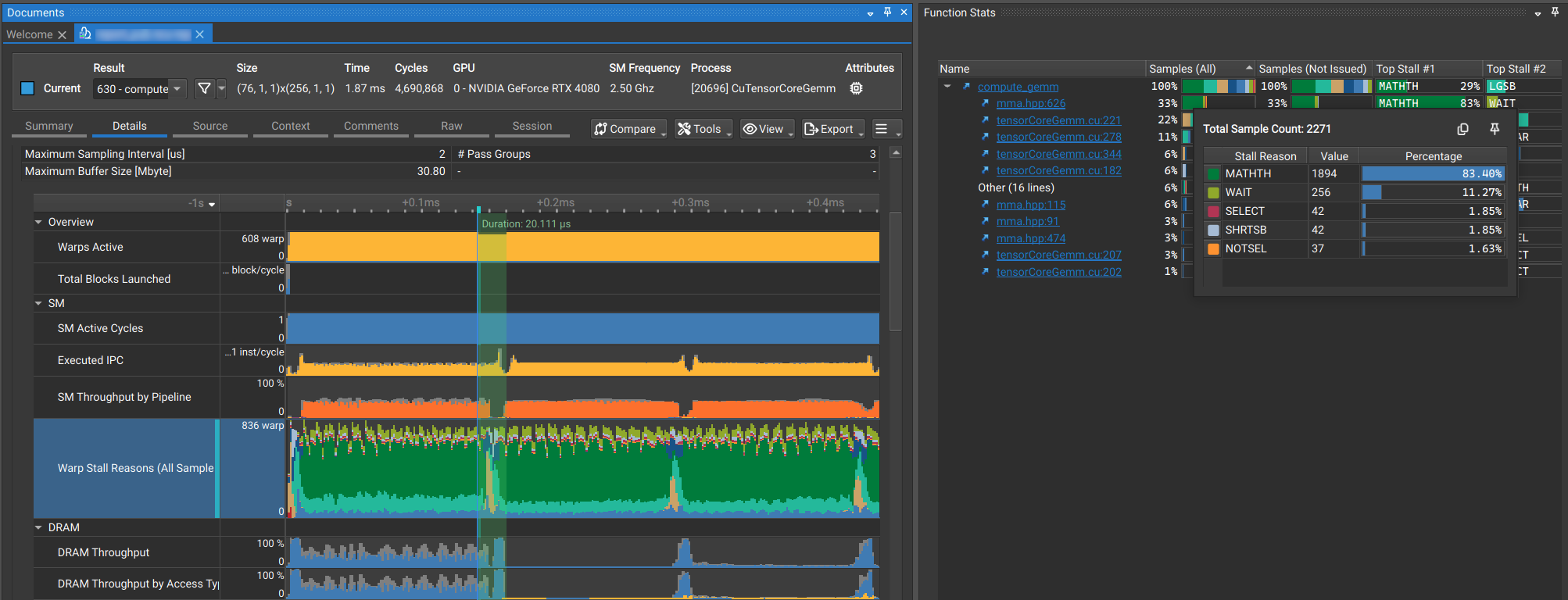The image size is (1568, 600).
Task: Collapse the compute_gemm tree node
Action: [947, 87]
